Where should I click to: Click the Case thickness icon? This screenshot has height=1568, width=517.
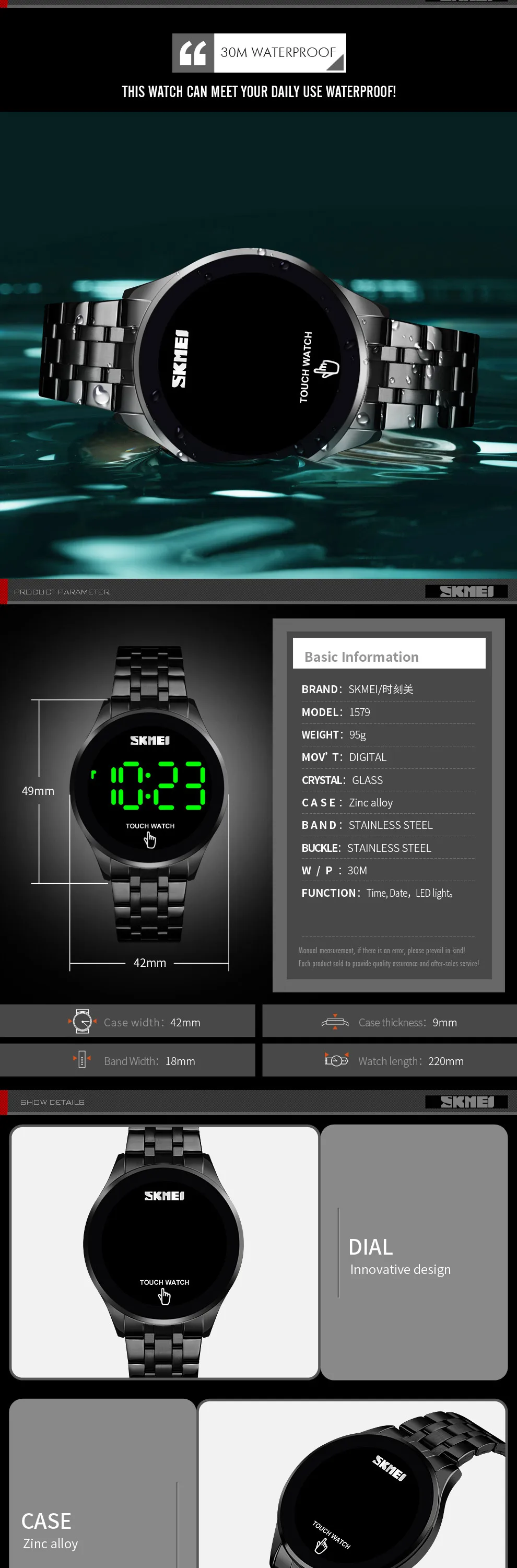click(x=335, y=1022)
